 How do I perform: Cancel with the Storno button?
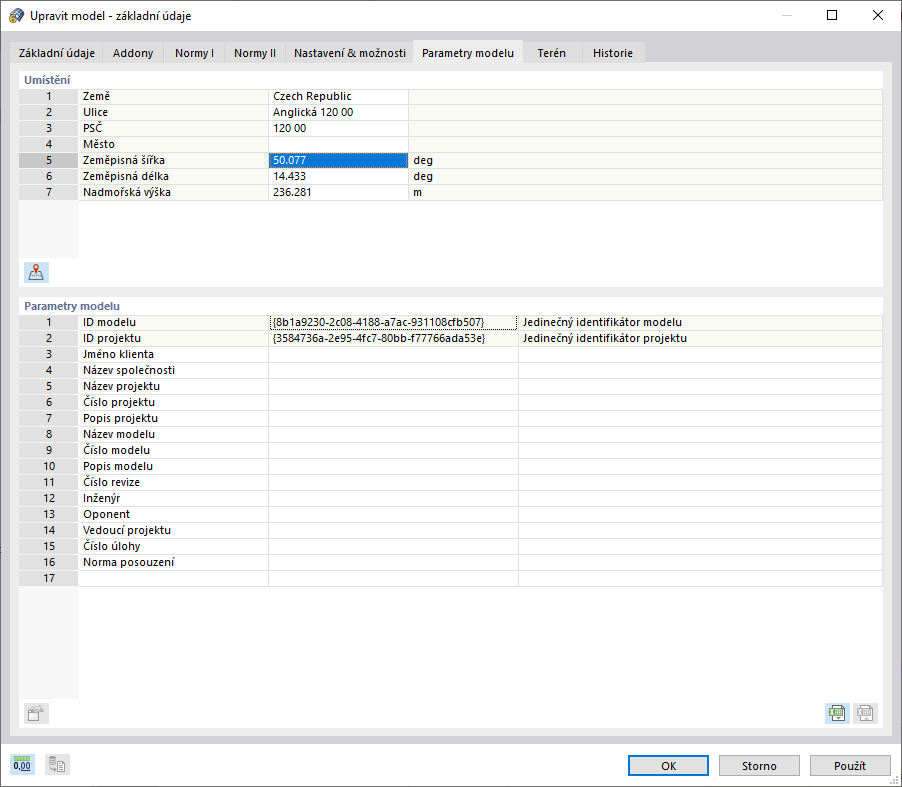759,766
